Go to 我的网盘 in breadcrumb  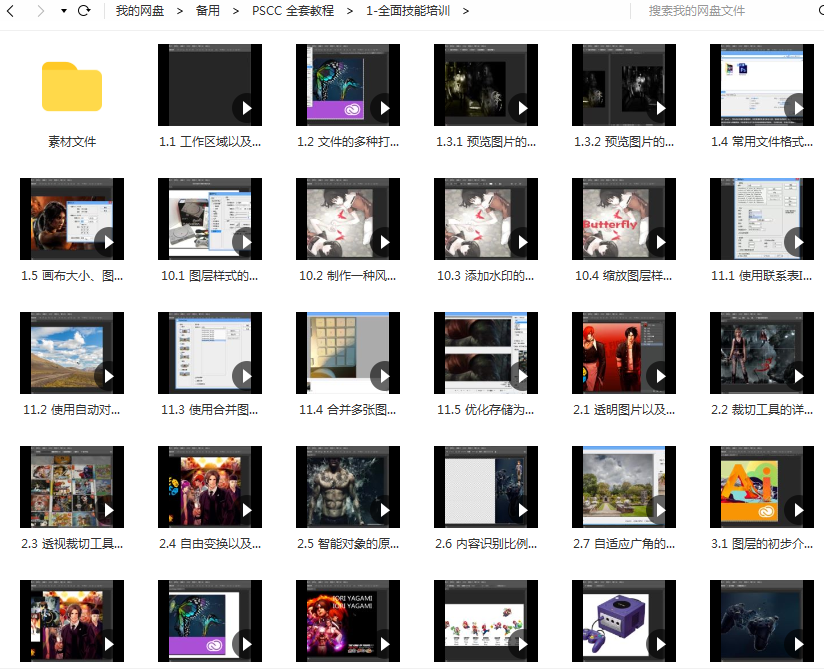coord(140,11)
